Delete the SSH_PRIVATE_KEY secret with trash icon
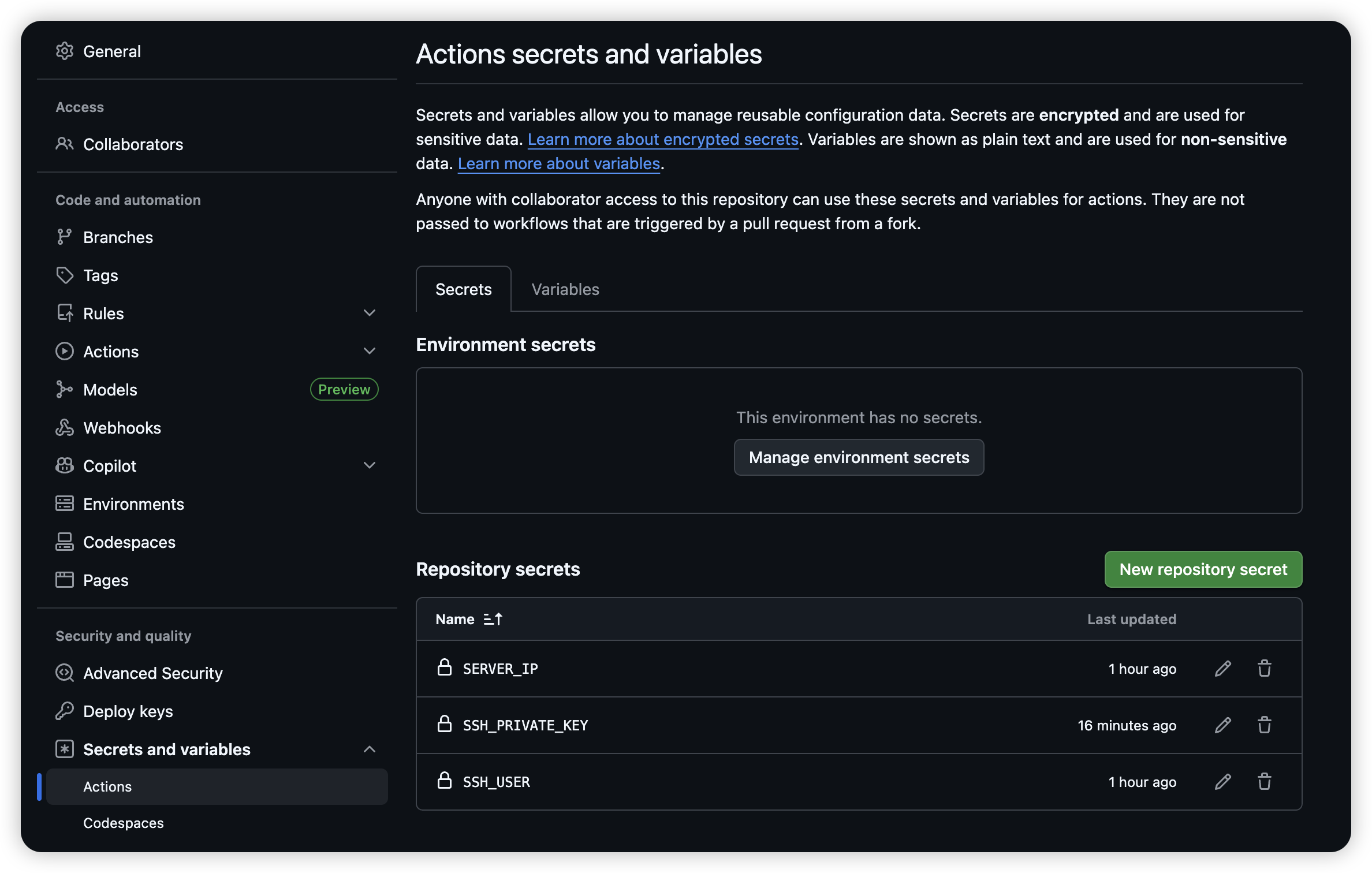Image resolution: width=1372 pixels, height=873 pixels. coord(1264,725)
